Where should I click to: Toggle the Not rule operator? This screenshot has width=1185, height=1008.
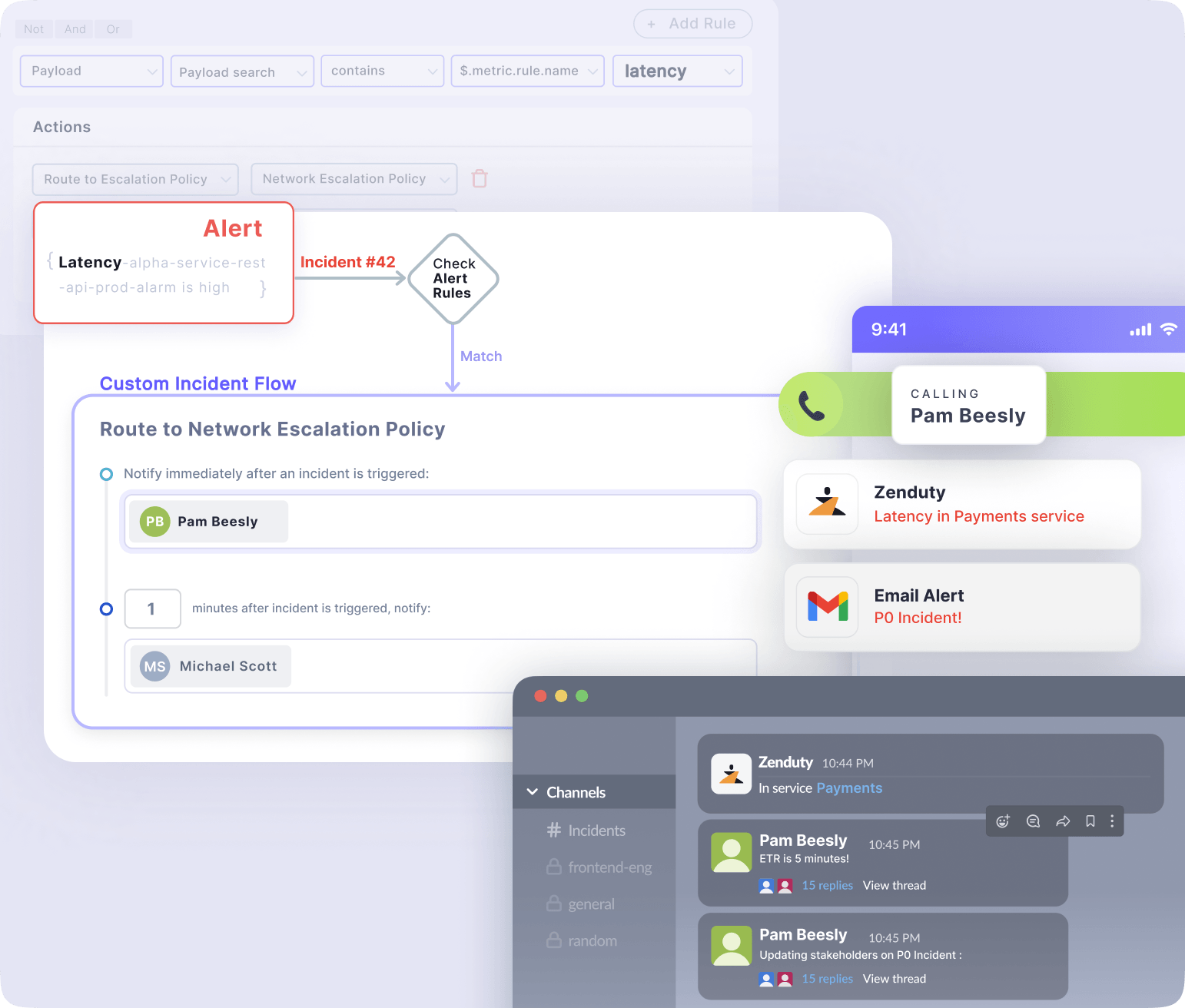point(33,28)
